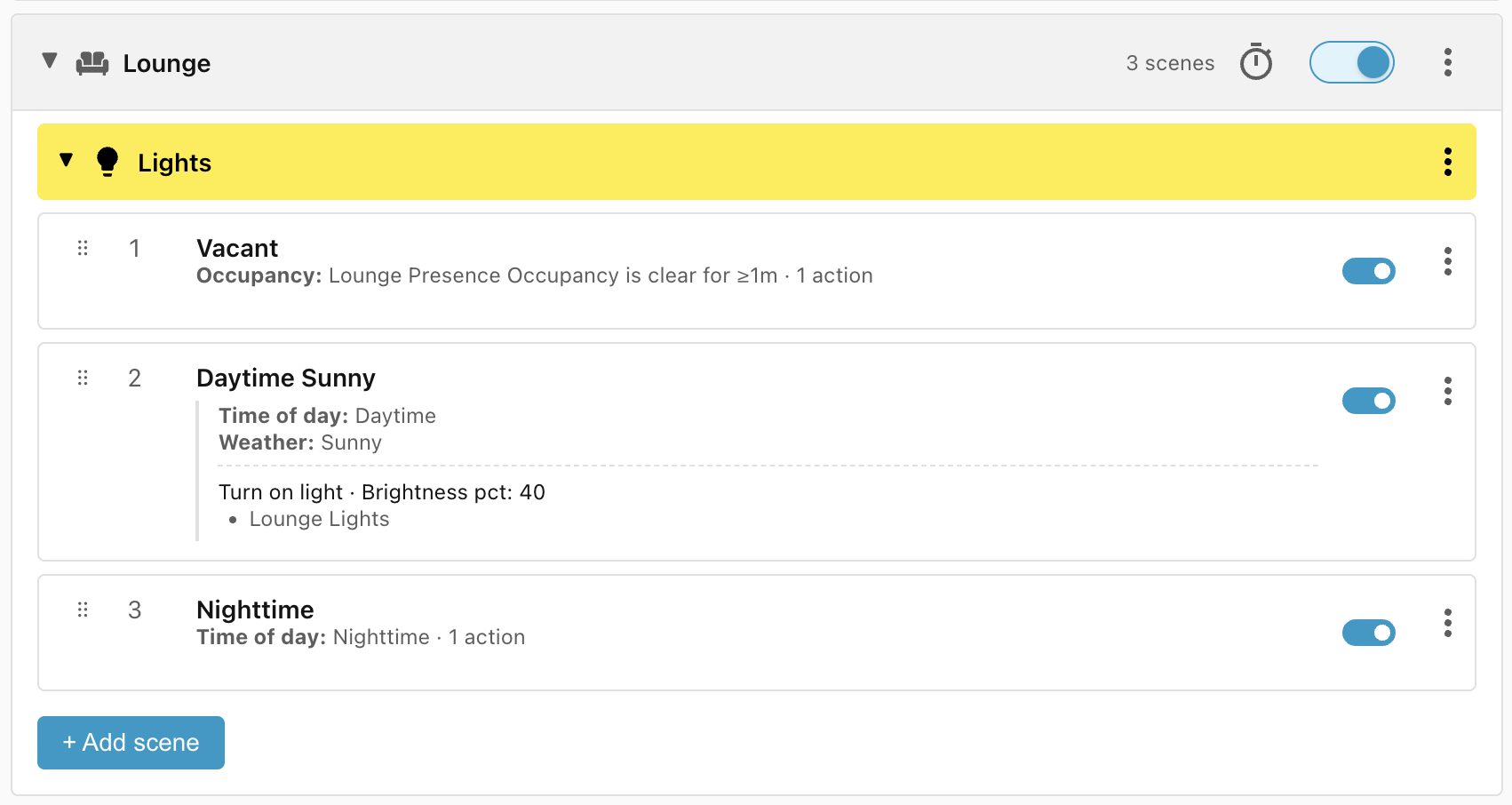Disable the Daytime Sunny scene toggle
The height and width of the screenshot is (805, 1512).
(x=1369, y=401)
